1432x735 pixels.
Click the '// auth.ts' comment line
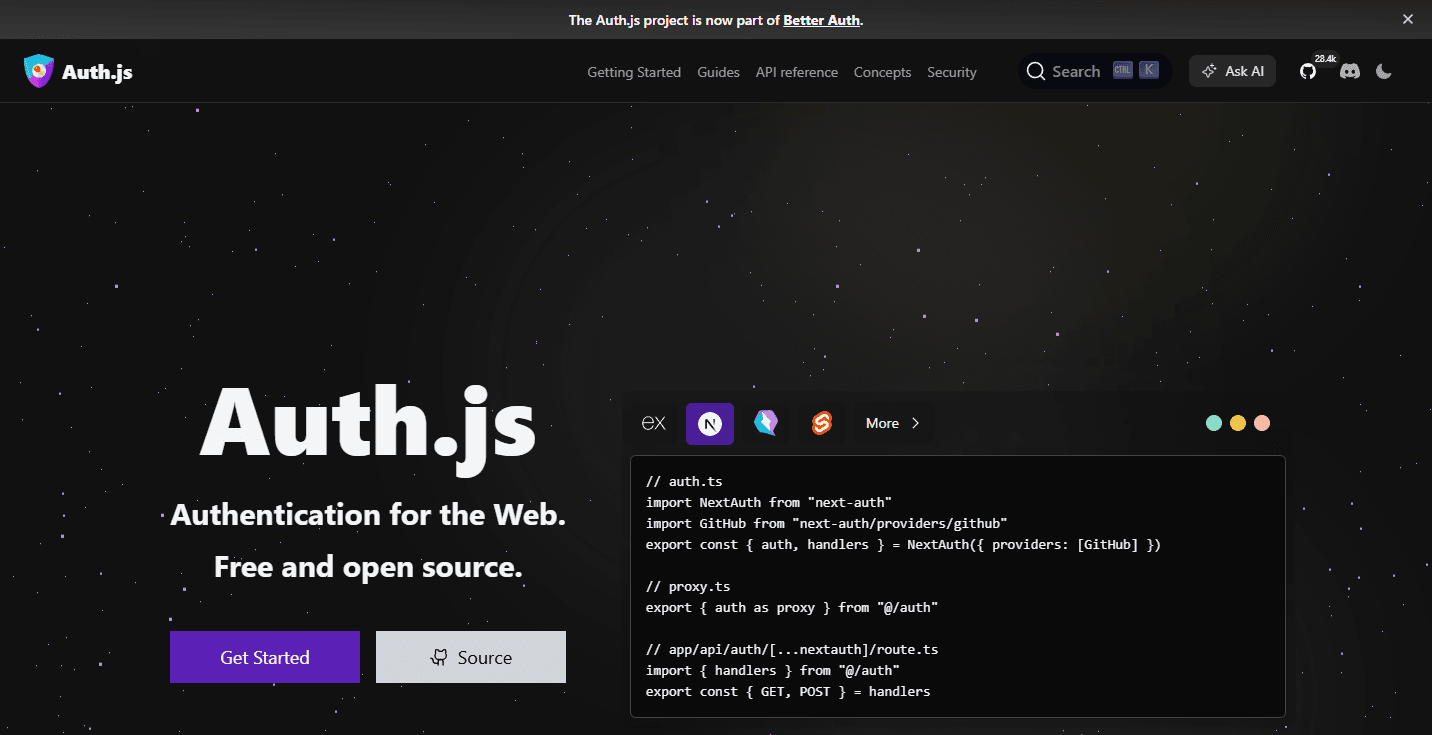pyautogui.click(x=684, y=482)
